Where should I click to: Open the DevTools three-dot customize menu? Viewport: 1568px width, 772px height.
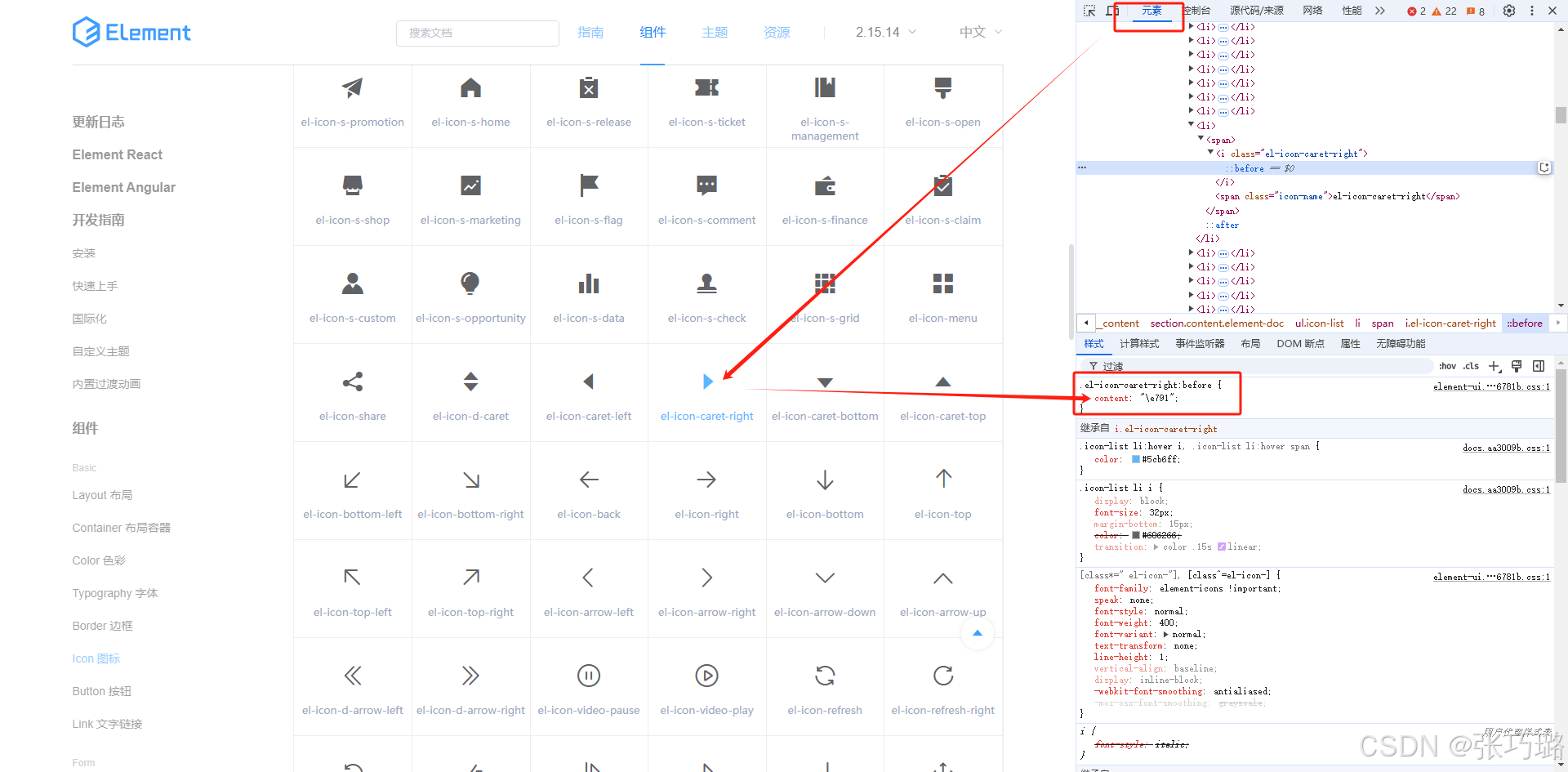1531,11
